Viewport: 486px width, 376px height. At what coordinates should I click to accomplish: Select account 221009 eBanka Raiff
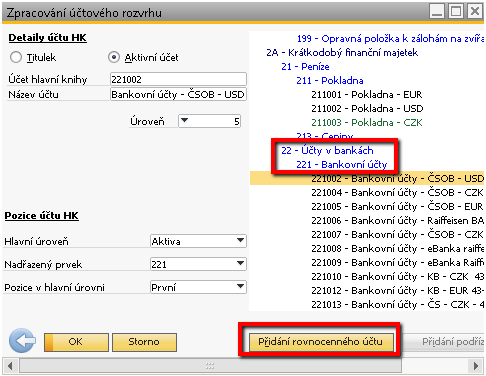pyautogui.click(x=397, y=263)
